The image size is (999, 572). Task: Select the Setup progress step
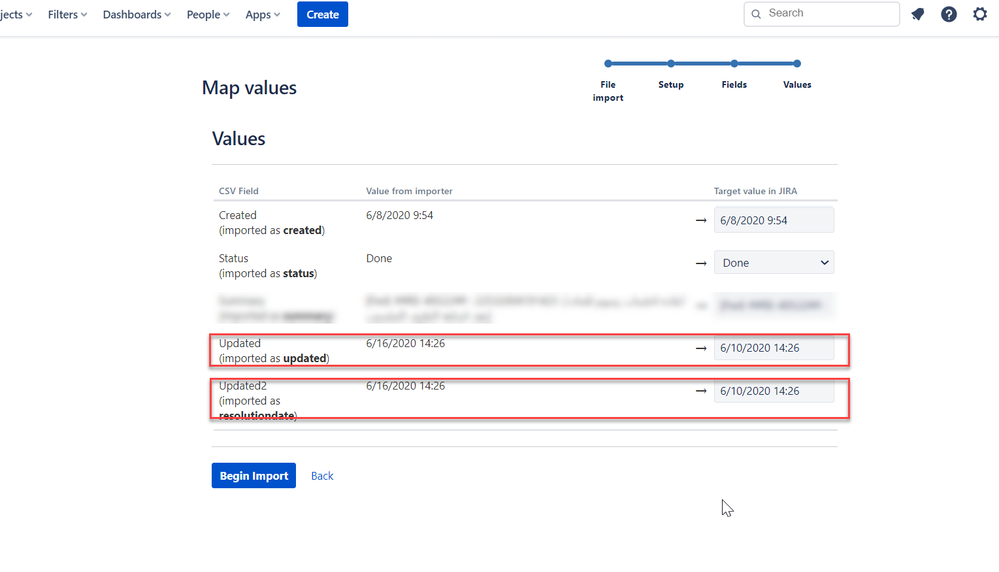tap(671, 75)
